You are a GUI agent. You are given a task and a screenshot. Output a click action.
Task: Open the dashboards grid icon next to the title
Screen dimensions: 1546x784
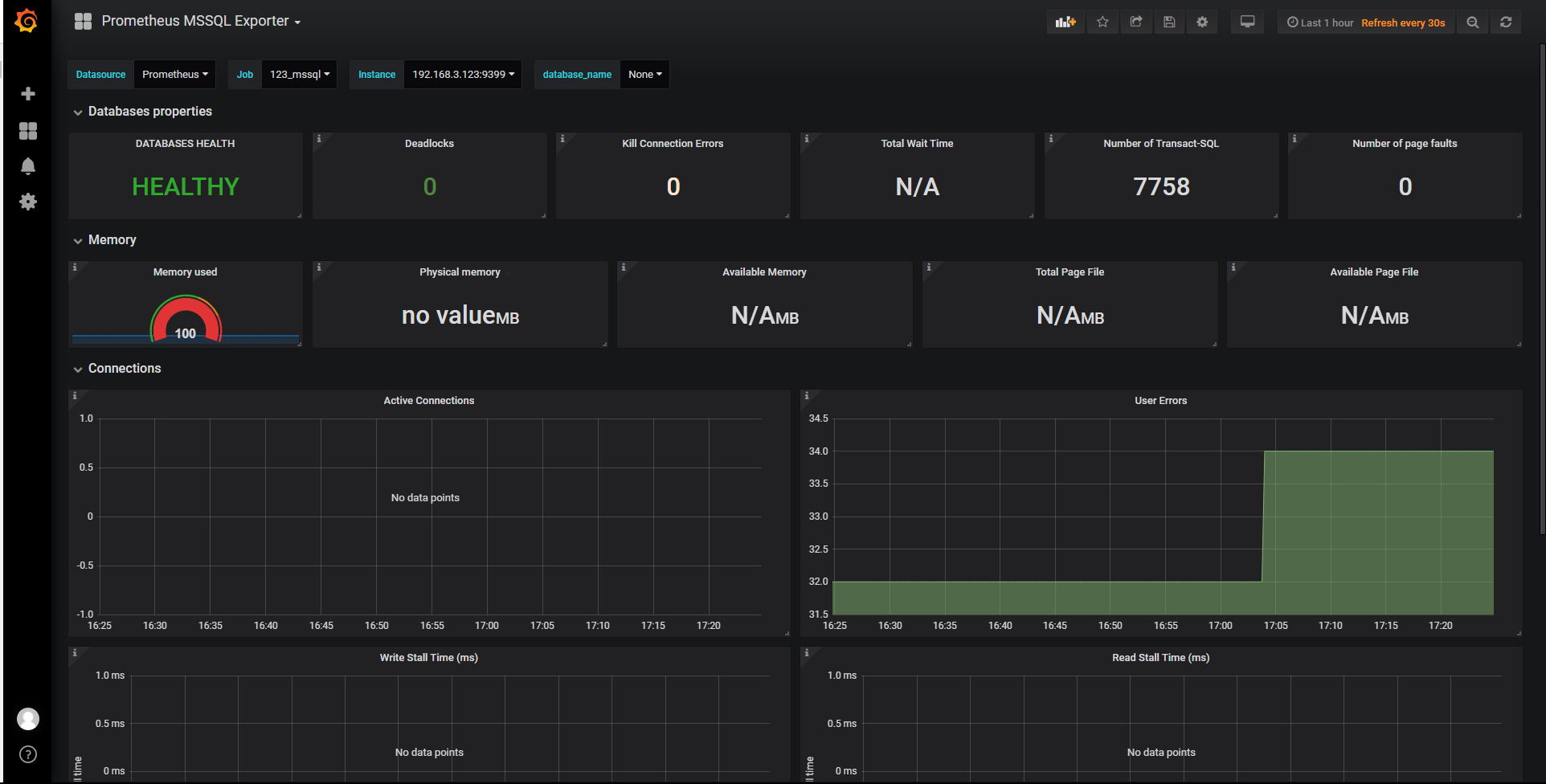pos(81,21)
